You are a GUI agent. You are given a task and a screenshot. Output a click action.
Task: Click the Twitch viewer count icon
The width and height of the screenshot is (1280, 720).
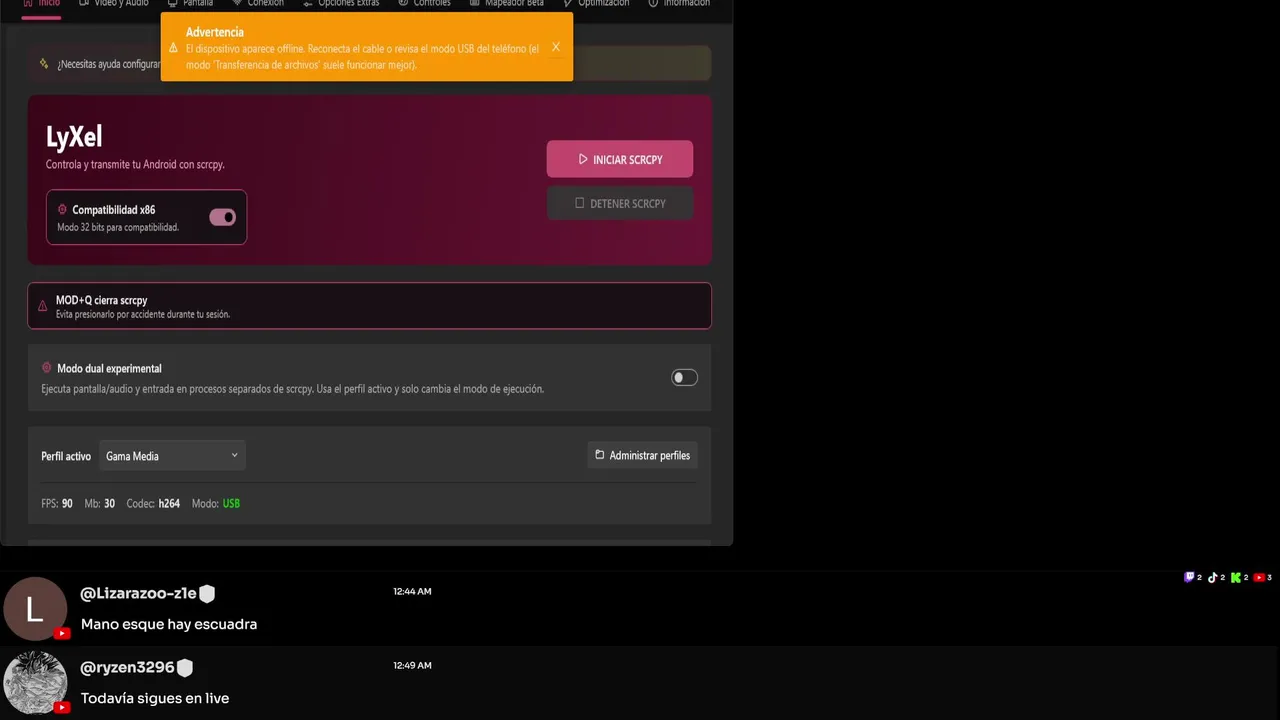pos(1189,577)
